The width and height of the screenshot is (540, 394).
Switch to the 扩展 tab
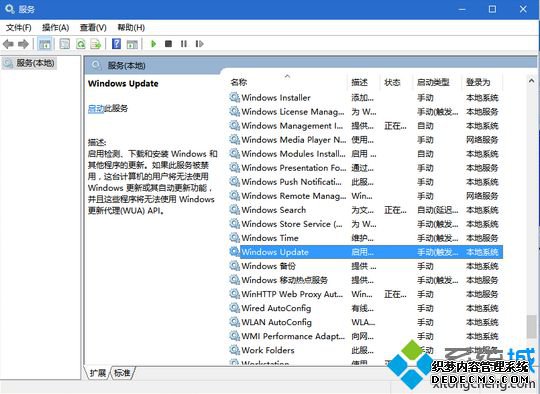point(97,373)
